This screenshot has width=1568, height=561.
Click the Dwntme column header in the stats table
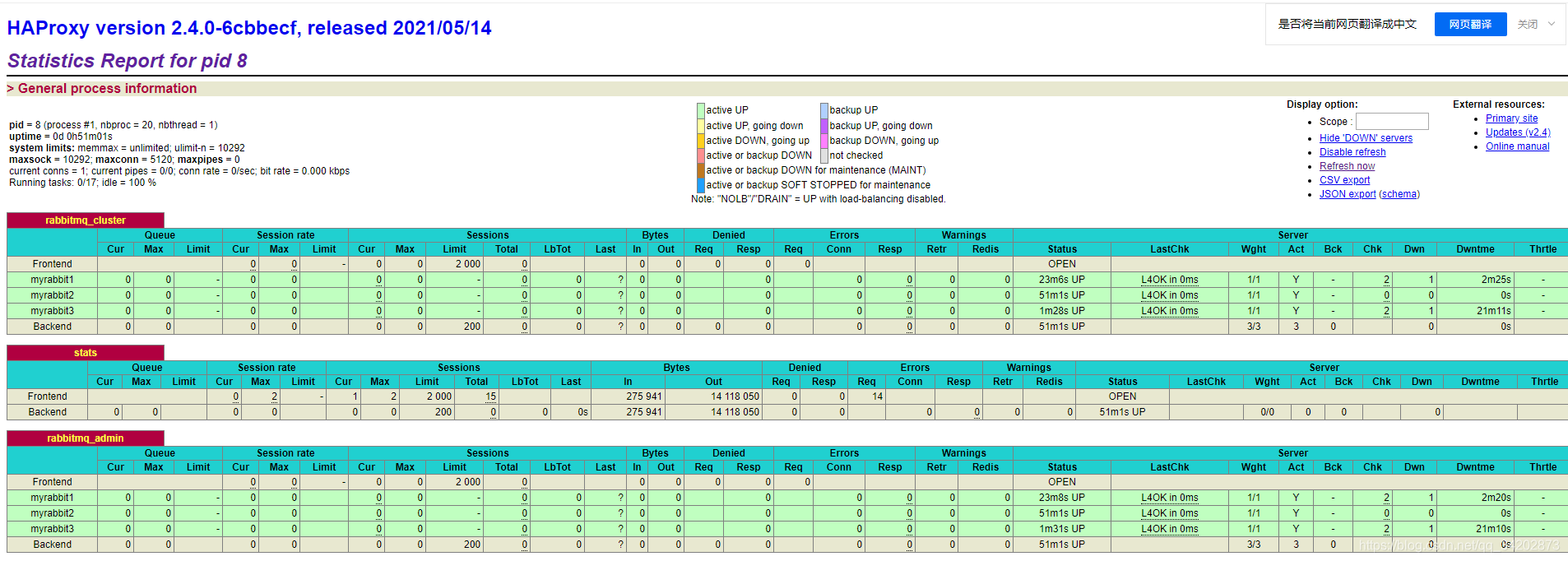tap(1480, 382)
